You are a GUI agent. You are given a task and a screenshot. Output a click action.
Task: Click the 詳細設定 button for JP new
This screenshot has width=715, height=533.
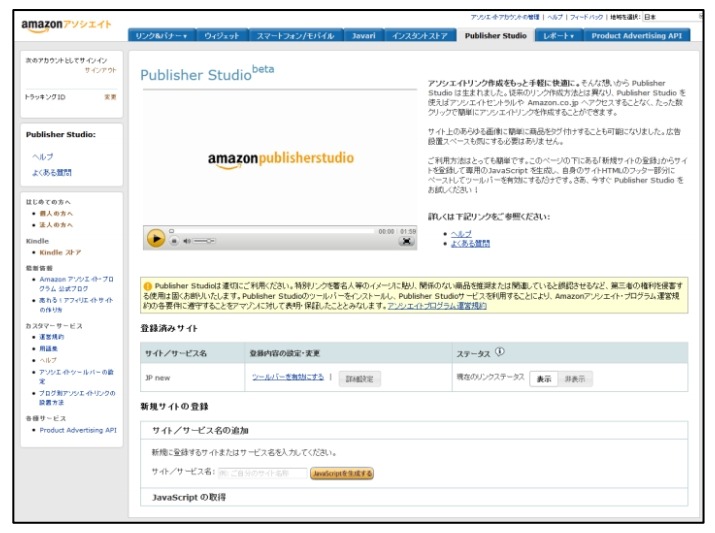pos(360,379)
